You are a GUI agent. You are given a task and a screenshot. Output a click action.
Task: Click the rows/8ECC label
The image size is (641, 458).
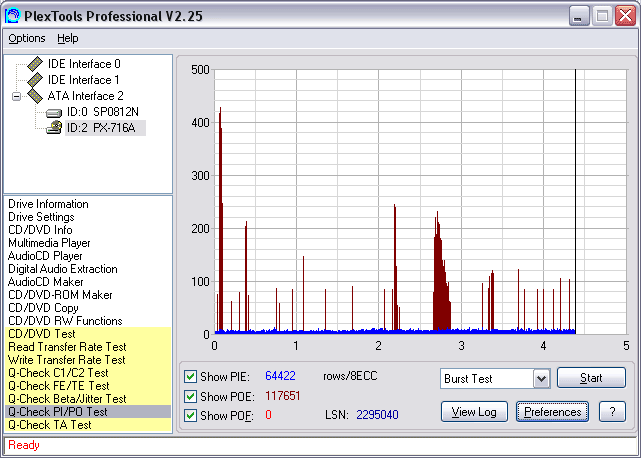[x=350, y=376]
